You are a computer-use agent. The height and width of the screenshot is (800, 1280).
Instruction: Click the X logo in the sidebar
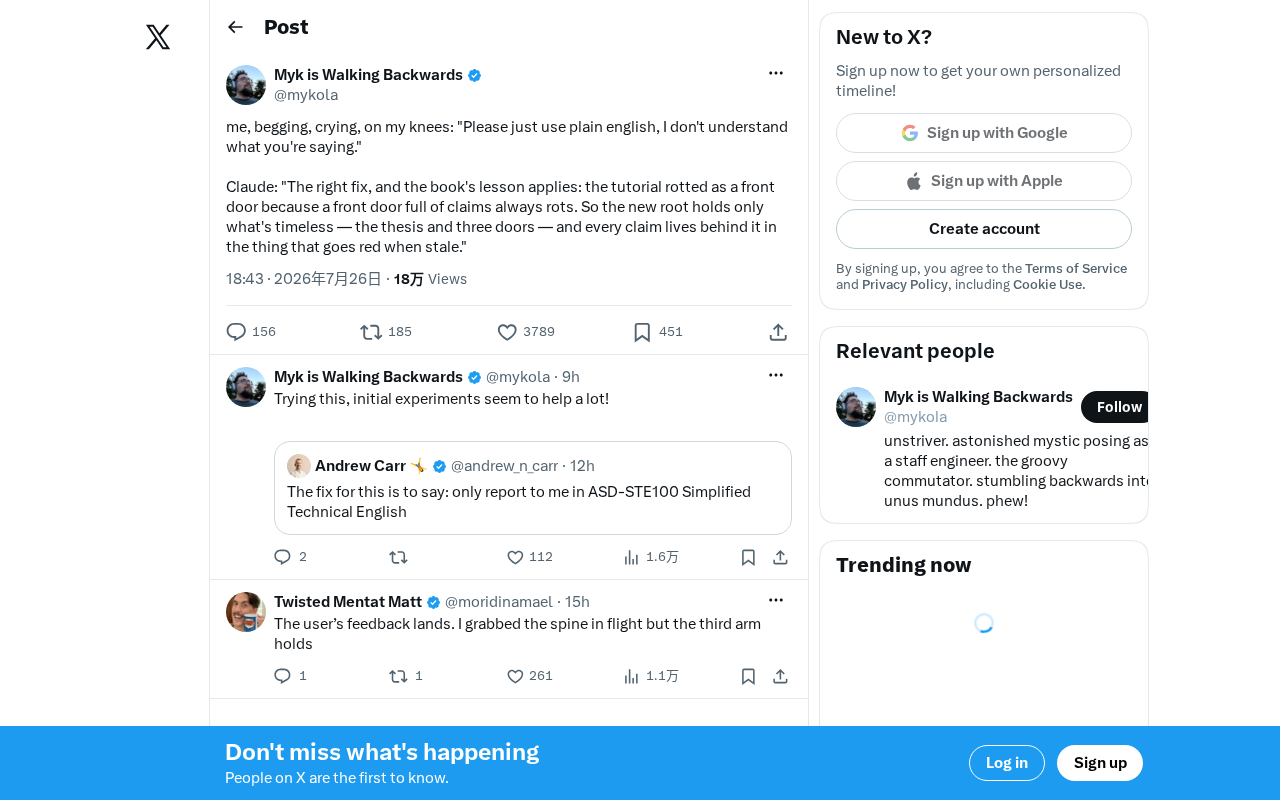pyautogui.click(x=158, y=37)
